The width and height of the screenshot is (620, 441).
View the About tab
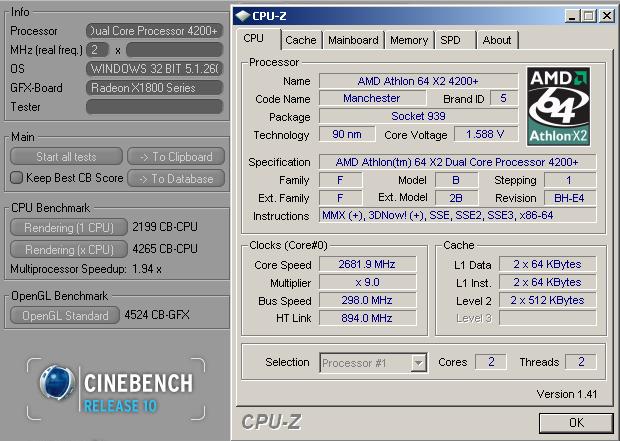pyautogui.click(x=497, y=40)
